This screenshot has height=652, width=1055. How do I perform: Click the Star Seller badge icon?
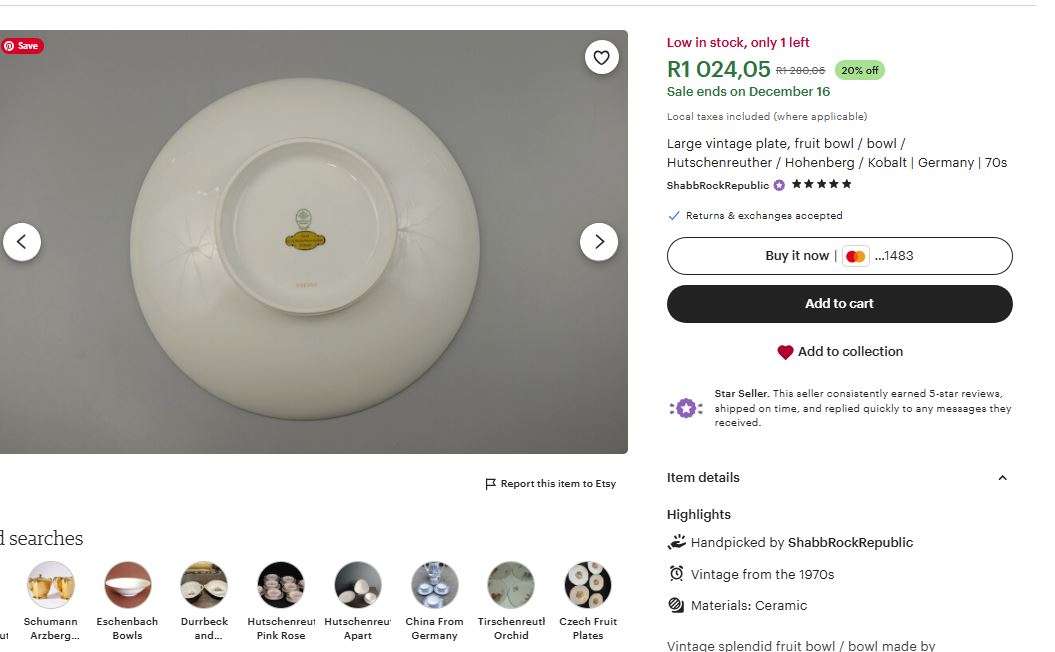pos(686,408)
